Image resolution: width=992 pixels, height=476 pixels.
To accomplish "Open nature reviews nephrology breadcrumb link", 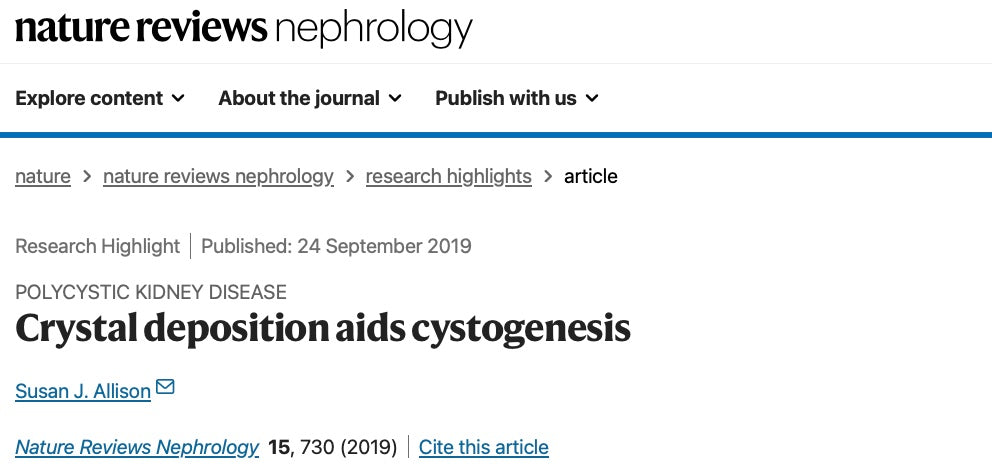I will pyautogui.click(x=218, y=176).
